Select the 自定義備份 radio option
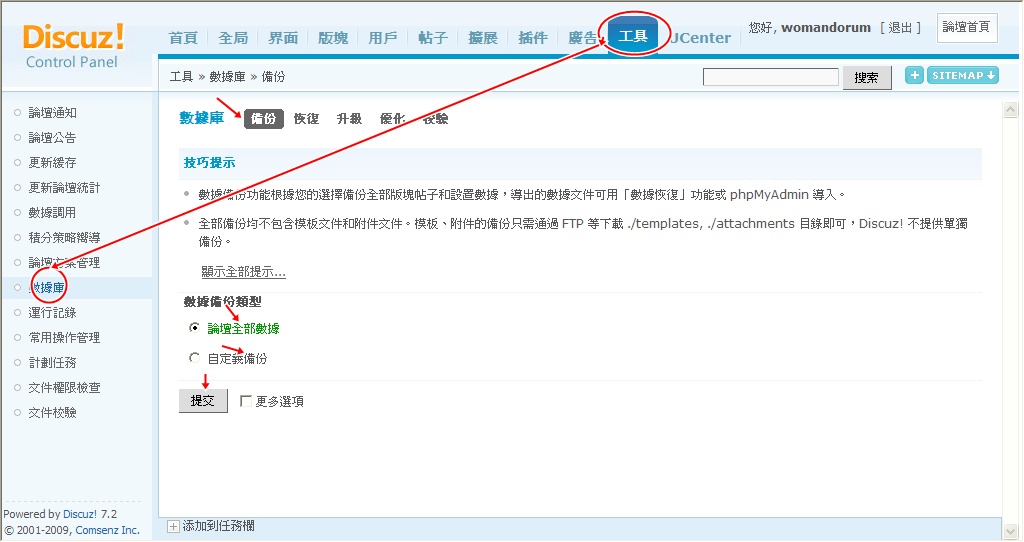Image resolution: width=1024 pixels, height=542 pixels. 194,358
